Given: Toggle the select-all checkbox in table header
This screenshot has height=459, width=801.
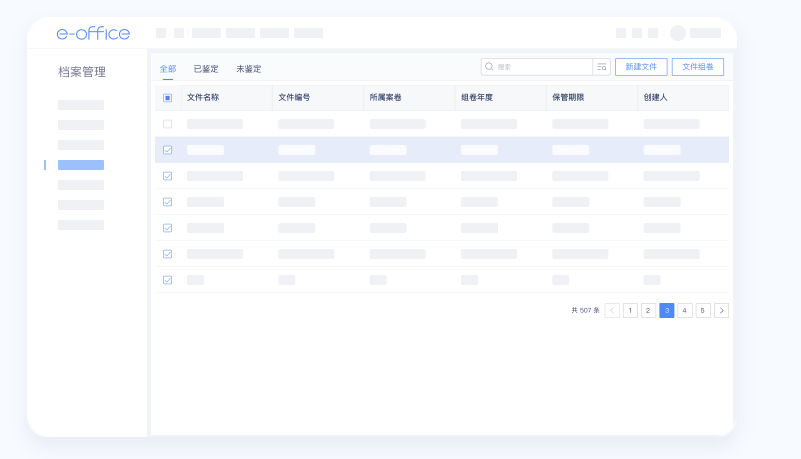Looking at the screenshot, I should point(167,98).
